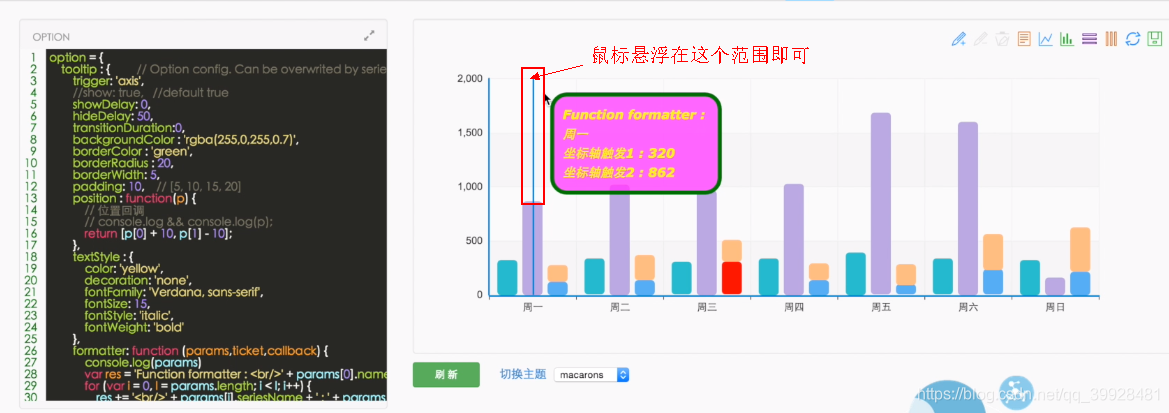Image resolution: width=1169 pixels, height=413 pixels.
Task: Click the greyed-out clear marks trash icon
Action: [x=1003, y=38]
